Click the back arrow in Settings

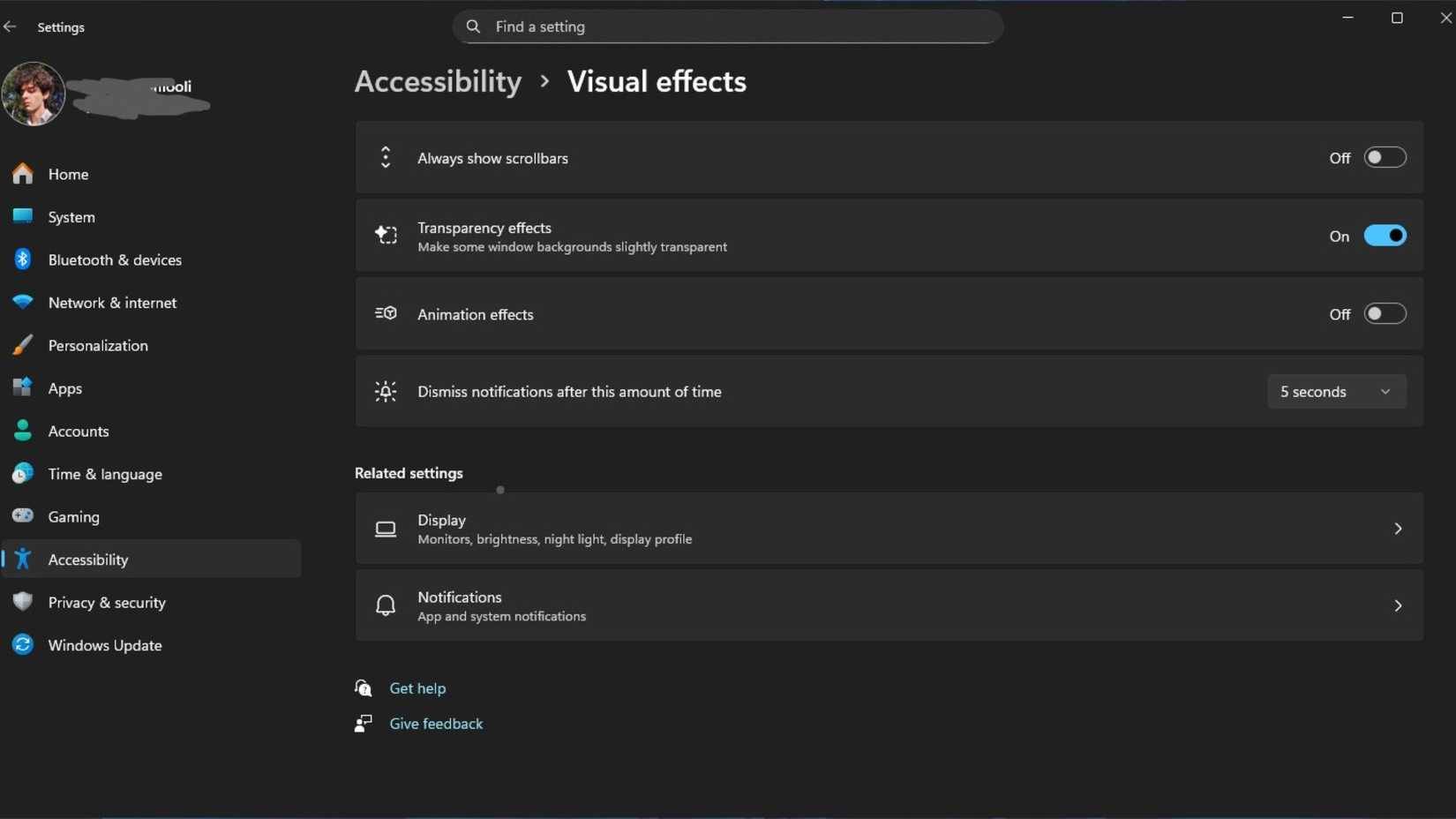11,26
